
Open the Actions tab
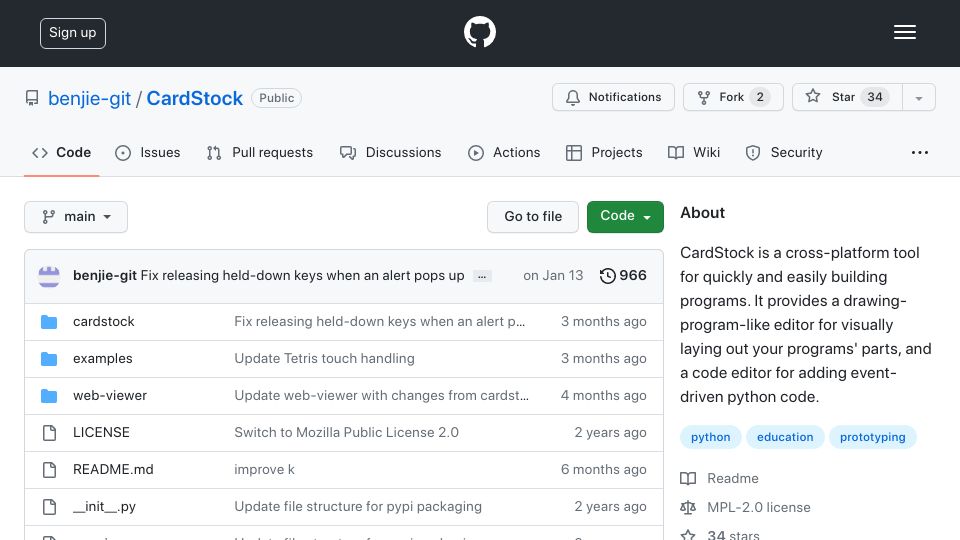504,153
